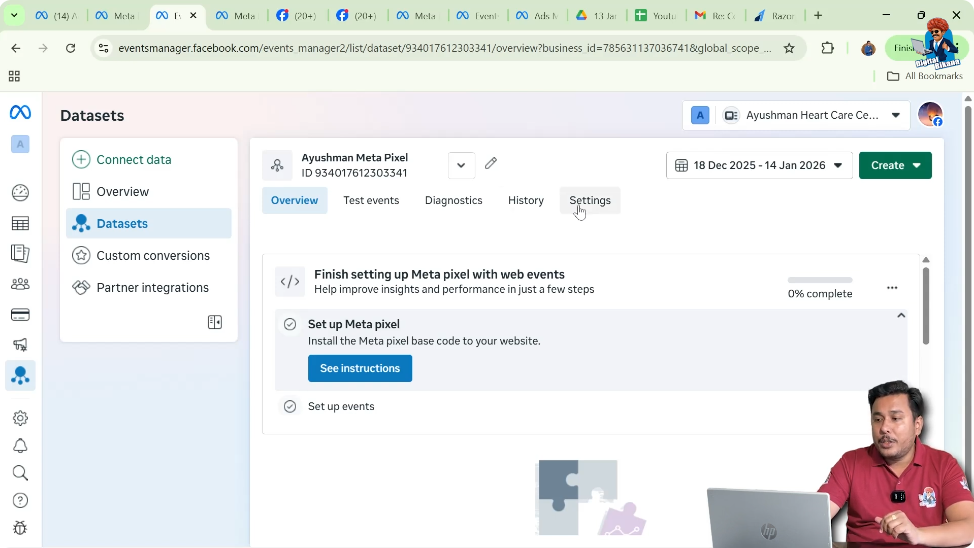Open the pages document icon in left rail
Viewport: 974px width, 548px height.
pos(20,253)
